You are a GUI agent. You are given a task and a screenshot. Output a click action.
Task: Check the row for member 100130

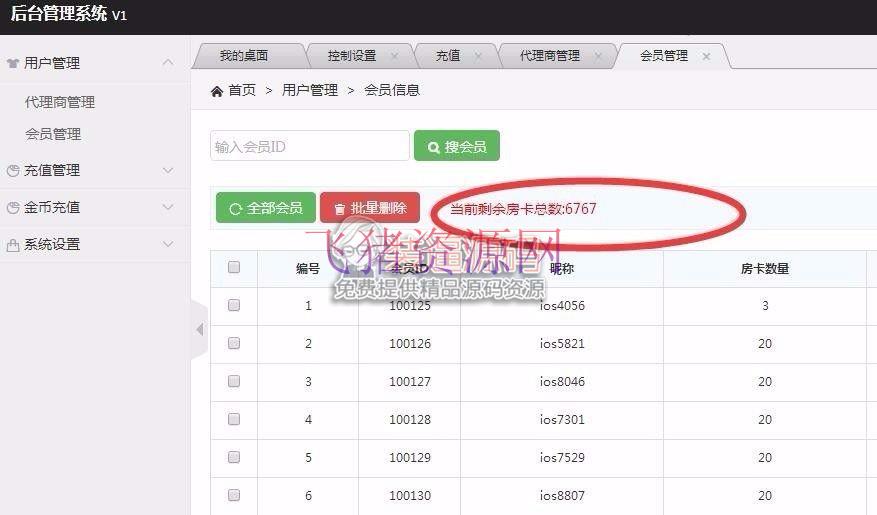pos(234,495)
